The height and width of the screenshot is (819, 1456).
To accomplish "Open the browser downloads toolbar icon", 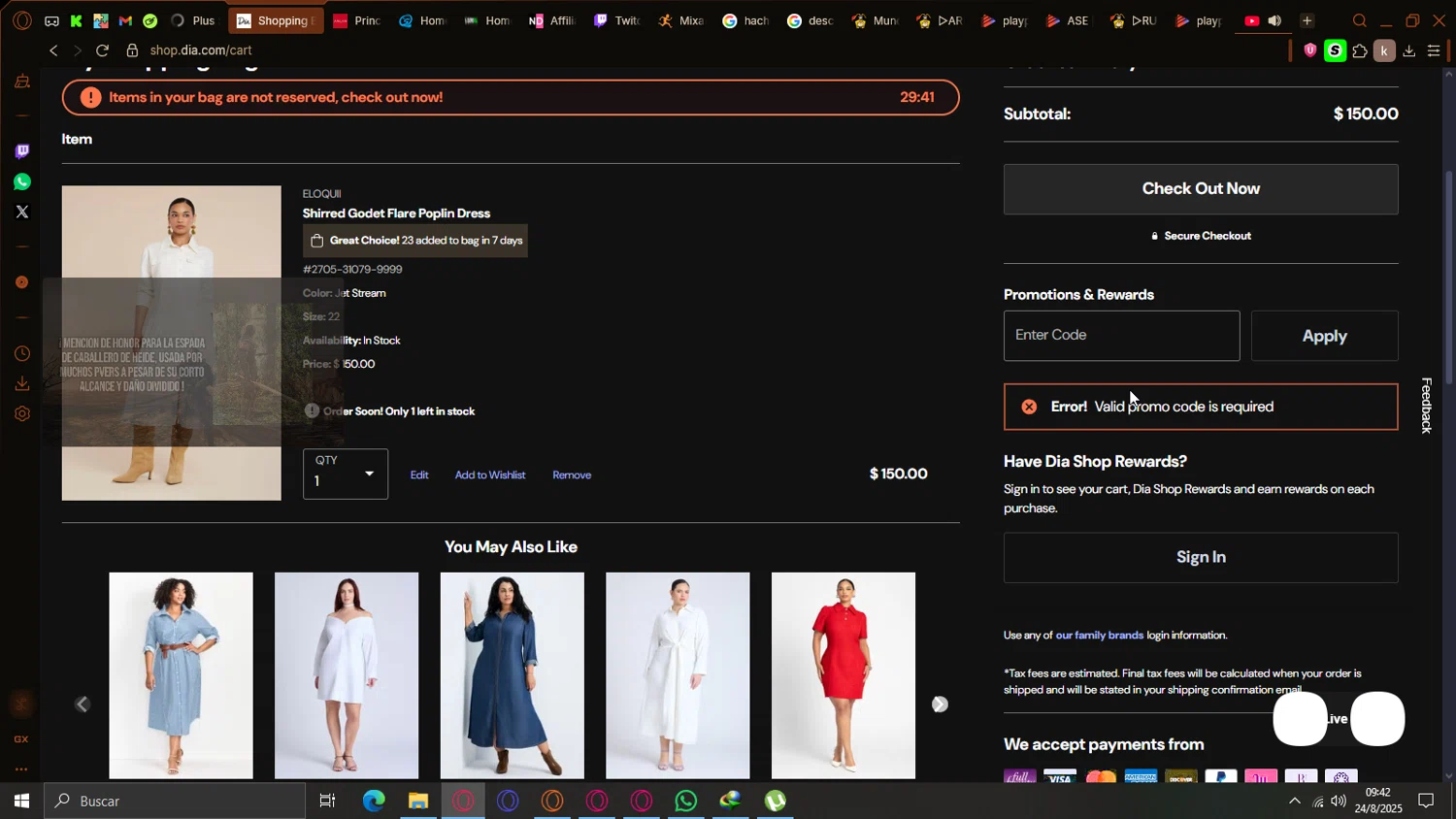I will pyautogui.click(x=1409, y=50).
